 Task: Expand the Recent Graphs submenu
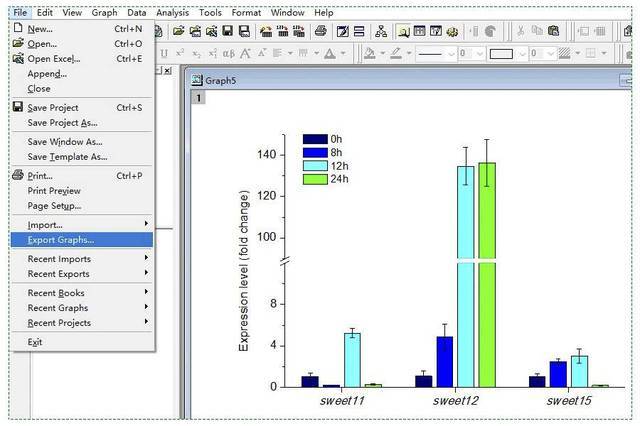tap(82, 308)
